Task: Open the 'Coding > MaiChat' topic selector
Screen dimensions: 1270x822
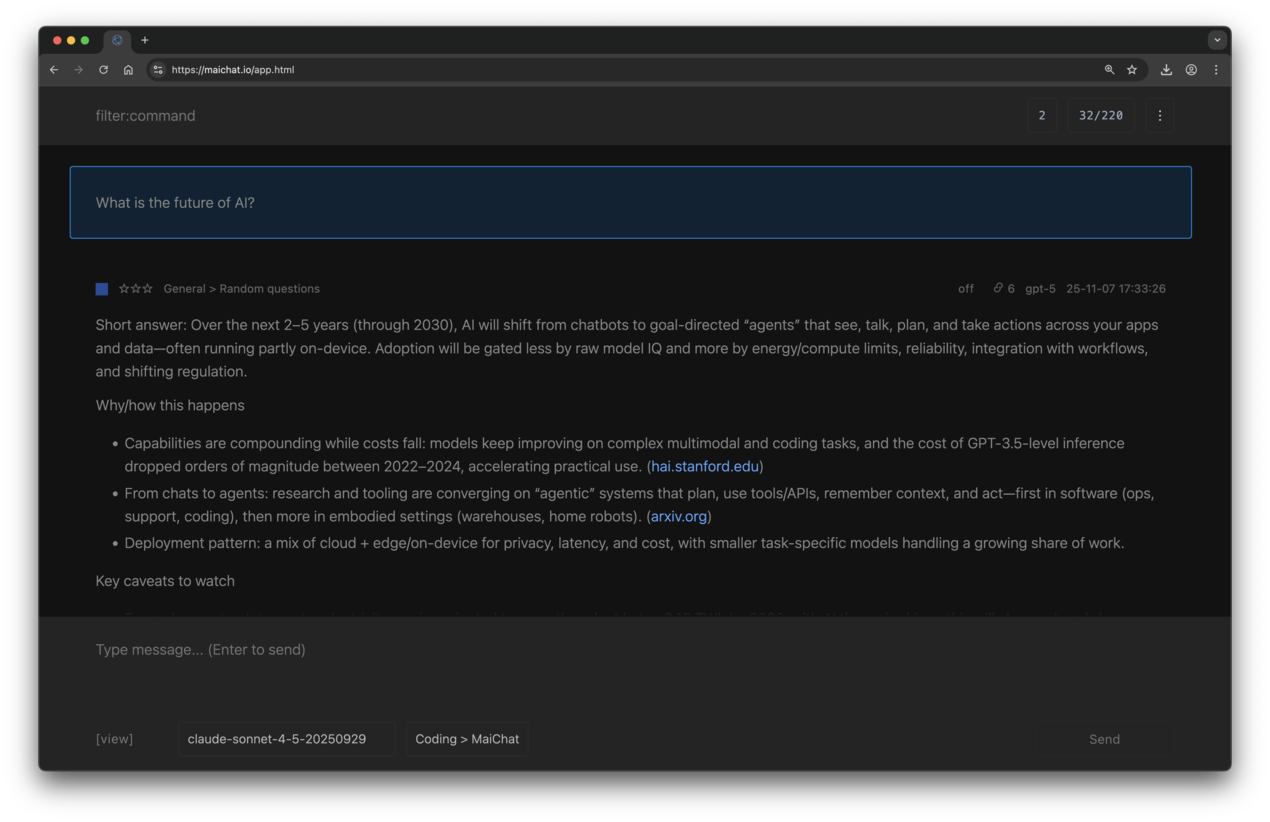Action: [x=467, y=738]
